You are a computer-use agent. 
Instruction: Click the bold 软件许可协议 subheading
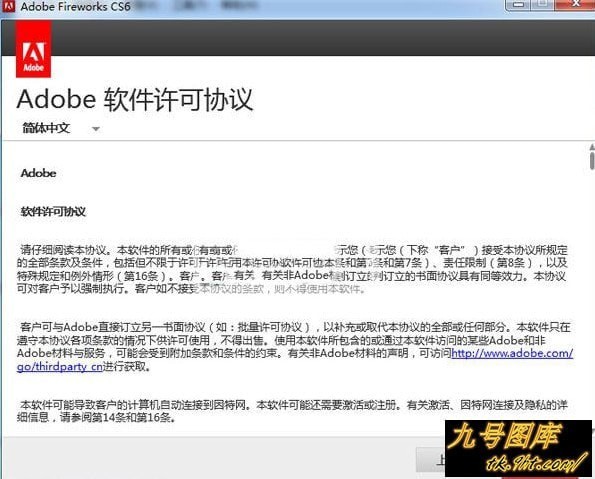pos(53,211)
